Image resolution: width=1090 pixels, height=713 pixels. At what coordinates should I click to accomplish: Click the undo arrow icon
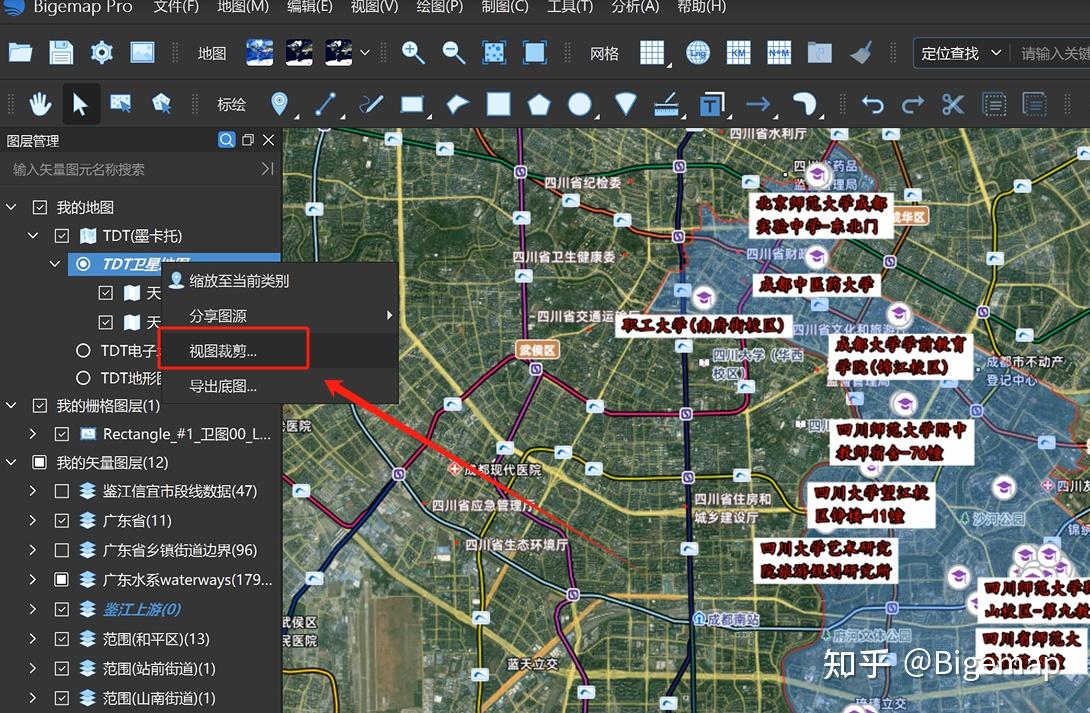(x=872, y=104)
